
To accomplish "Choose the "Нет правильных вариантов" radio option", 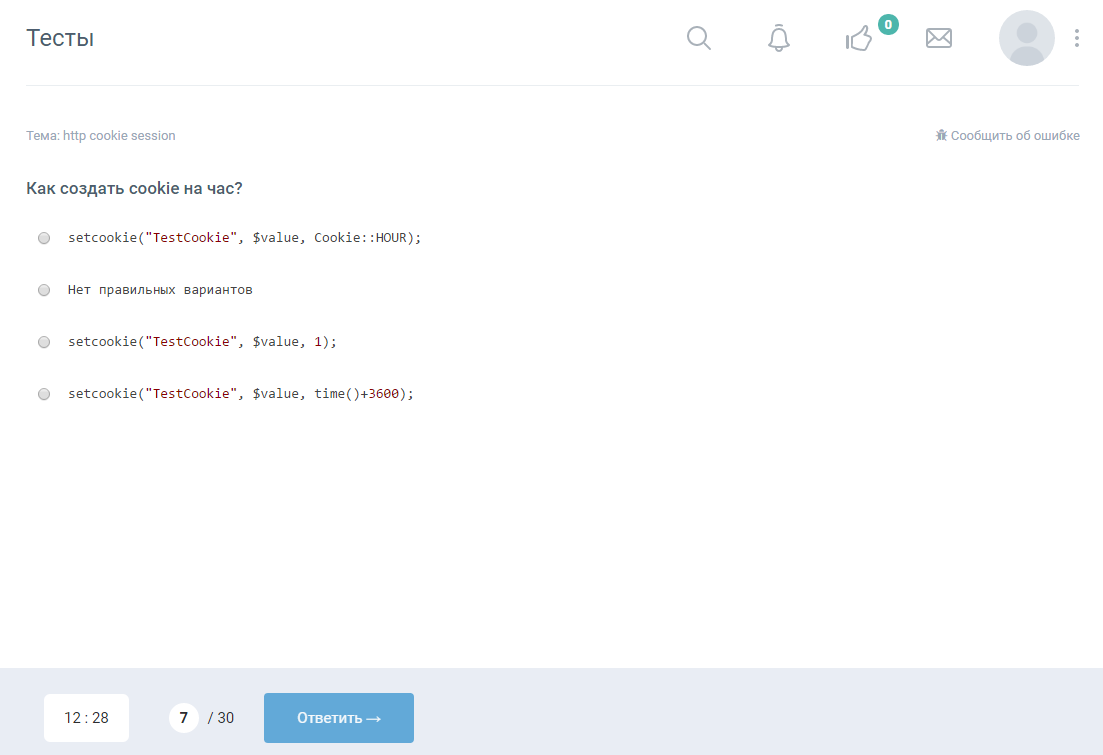I will pos(44,290).
